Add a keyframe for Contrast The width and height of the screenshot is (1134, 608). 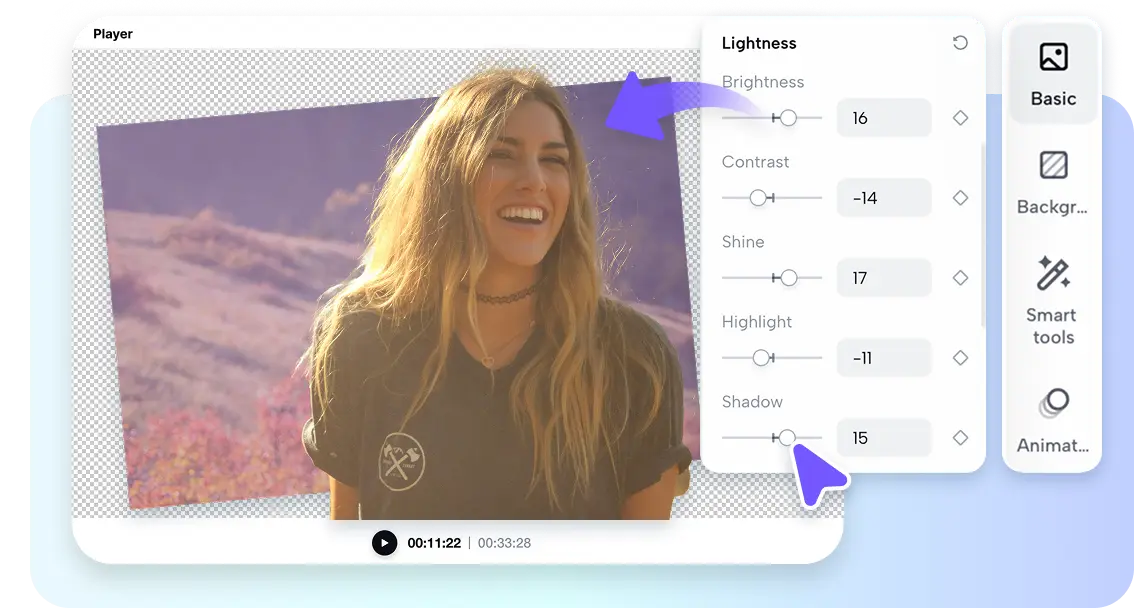click(960, 197)
